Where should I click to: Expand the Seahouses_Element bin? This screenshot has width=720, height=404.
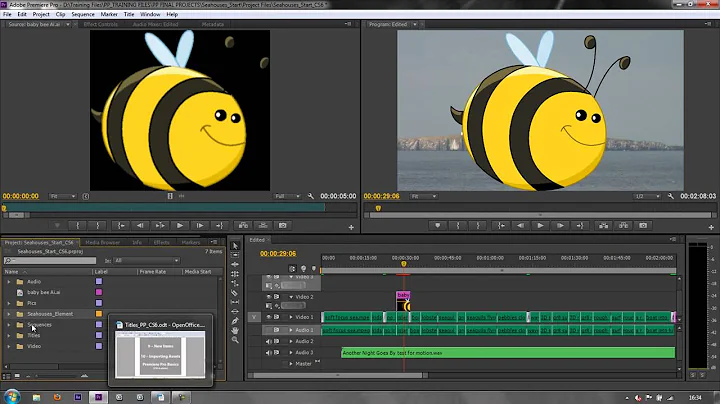point(9,314)
